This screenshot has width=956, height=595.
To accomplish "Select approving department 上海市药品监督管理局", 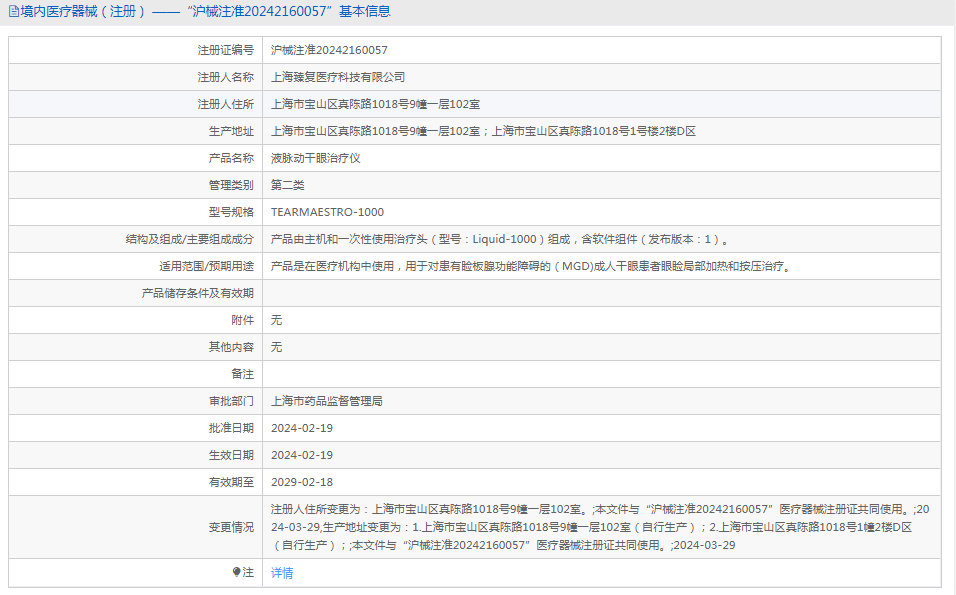I will [x=327, y=401].
